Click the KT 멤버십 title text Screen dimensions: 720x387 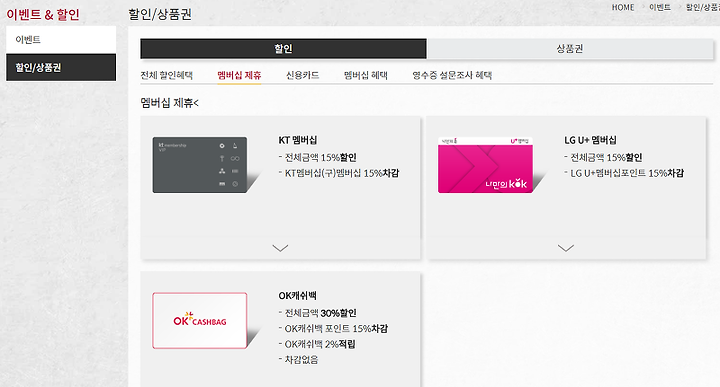click(x=298, y=140)
